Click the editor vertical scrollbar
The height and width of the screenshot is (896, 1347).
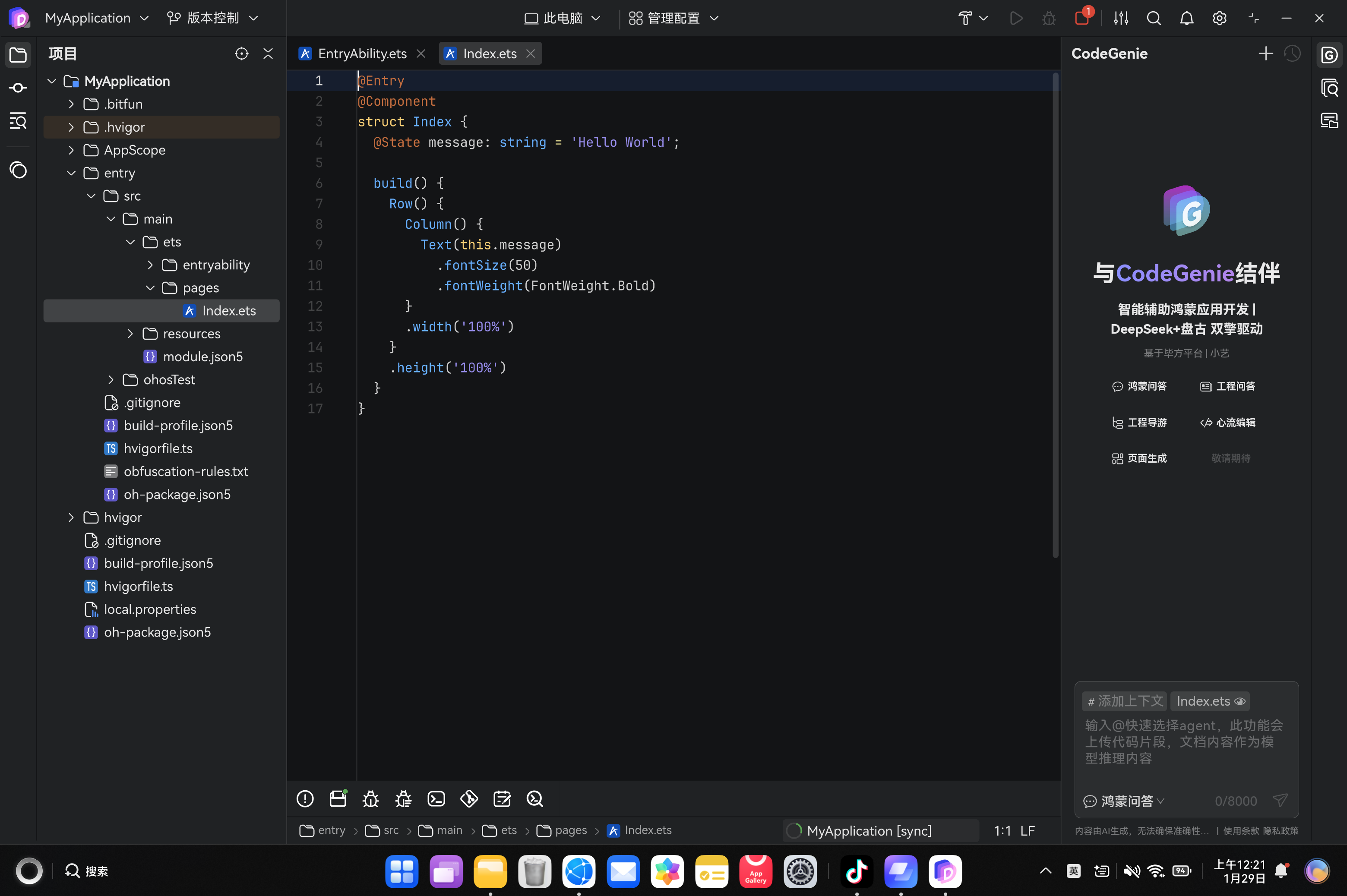point(1055,314)
